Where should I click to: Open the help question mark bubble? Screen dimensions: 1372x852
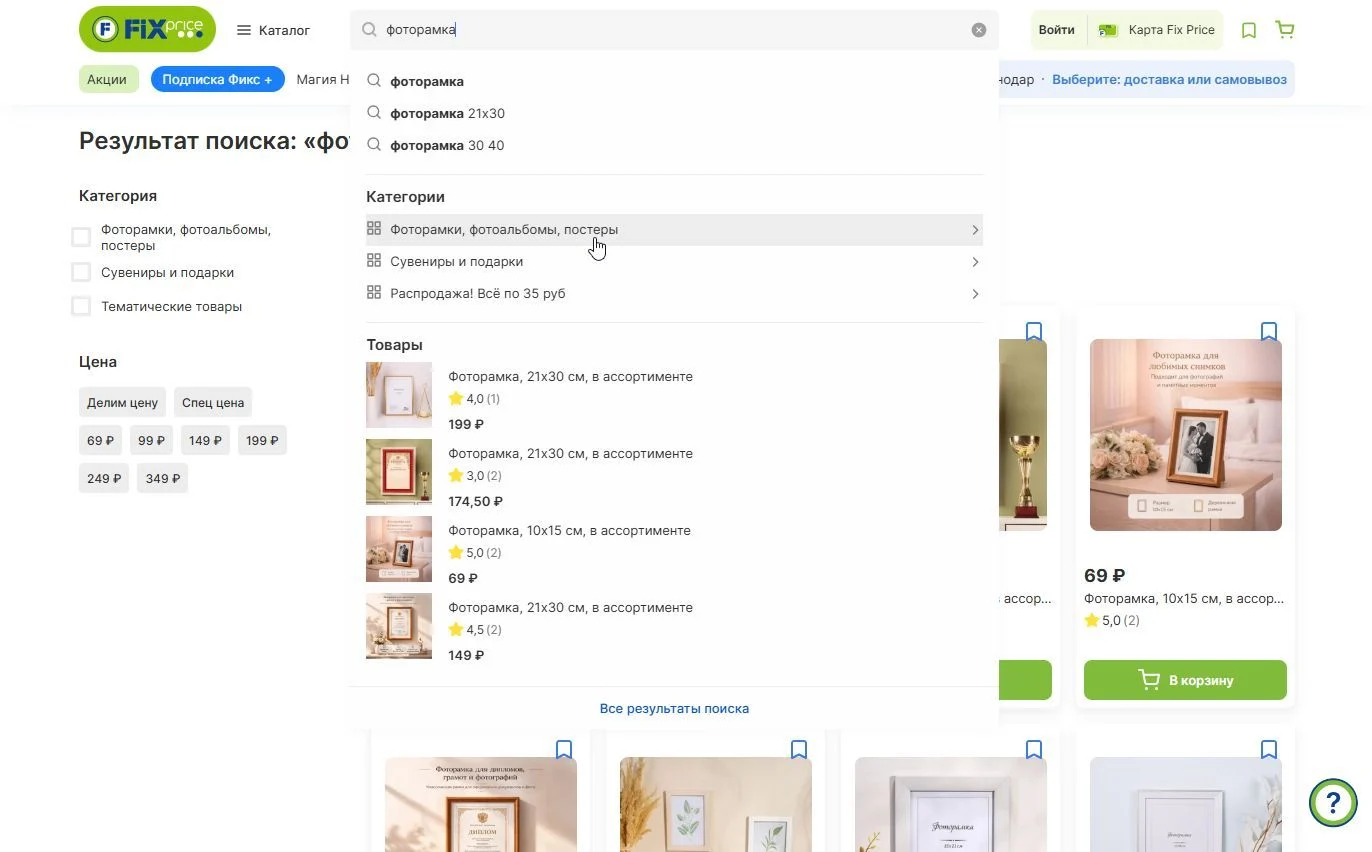point(1333,802)
